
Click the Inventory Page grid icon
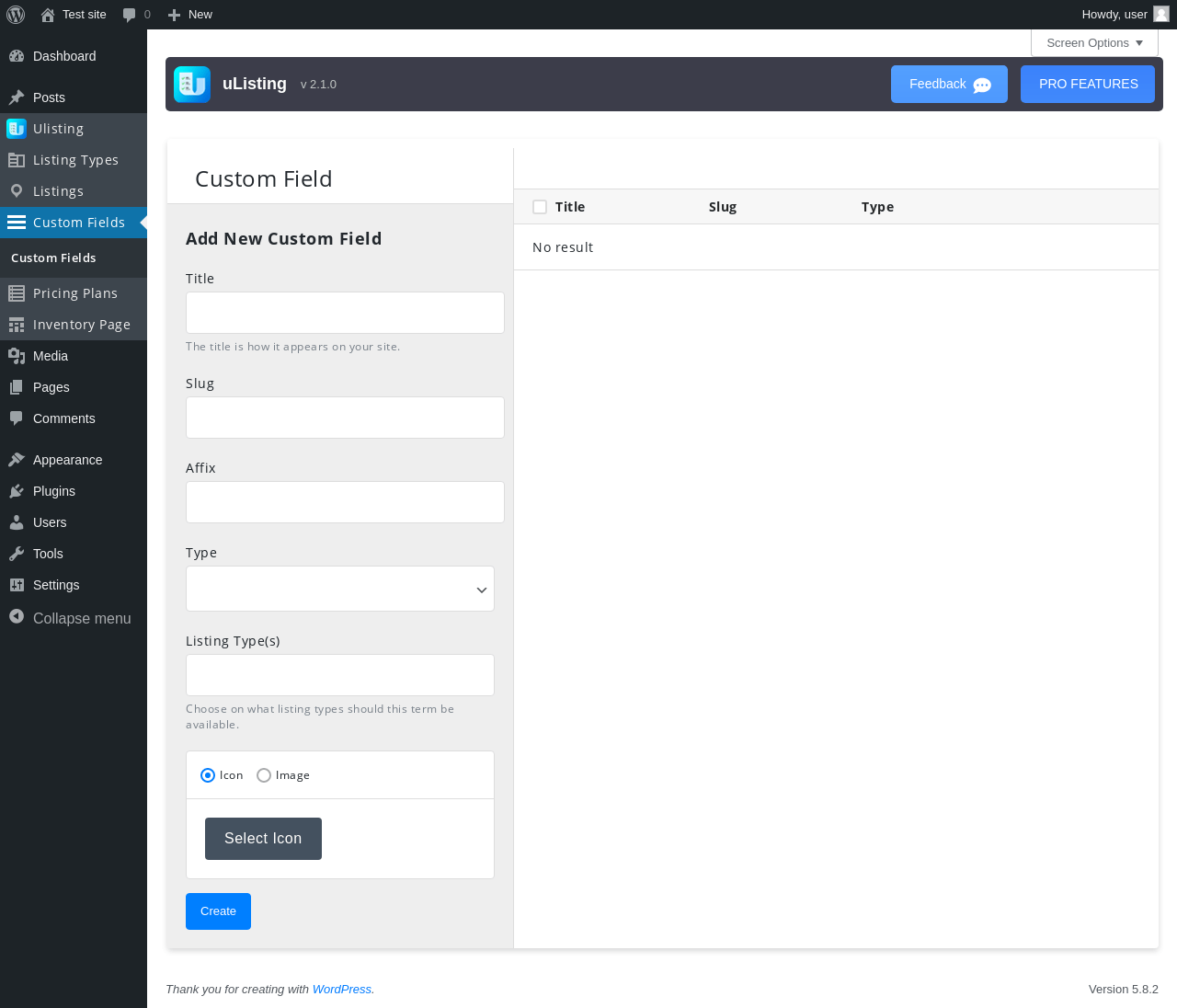click(17, 325)
